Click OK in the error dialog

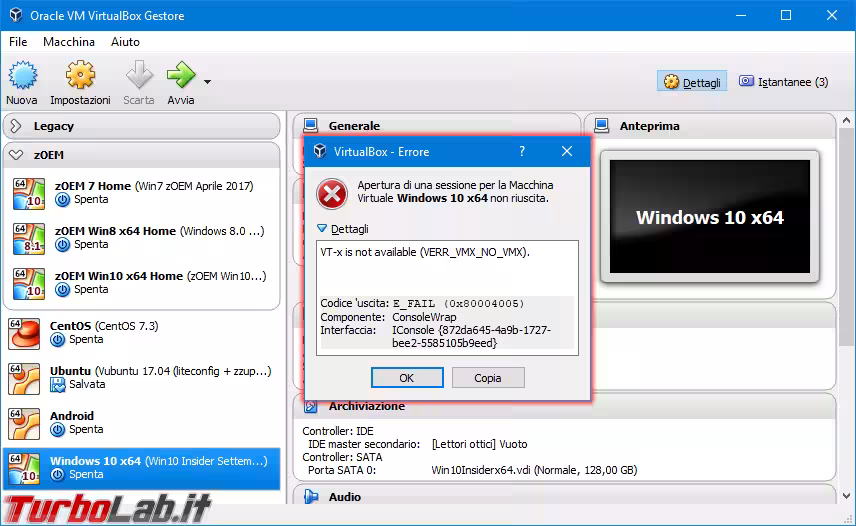[406, 378]
